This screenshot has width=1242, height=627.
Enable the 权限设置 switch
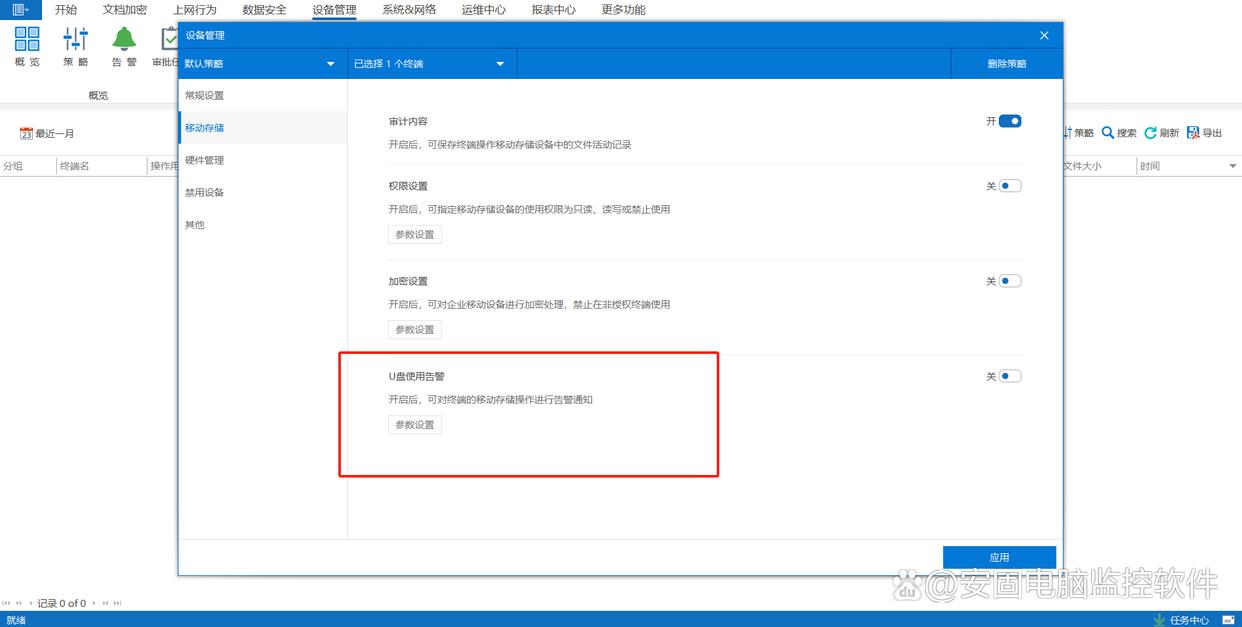(1010, 186)
